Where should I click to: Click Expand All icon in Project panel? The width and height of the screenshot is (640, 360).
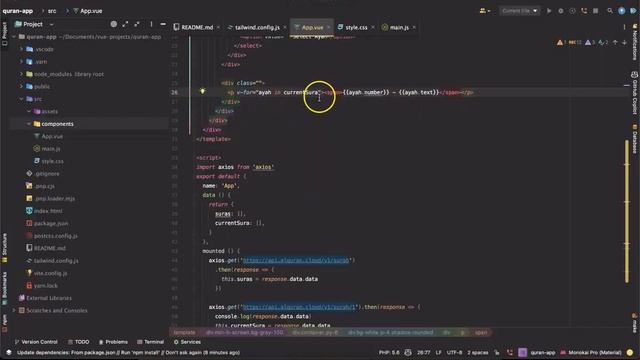click(125, 24)
